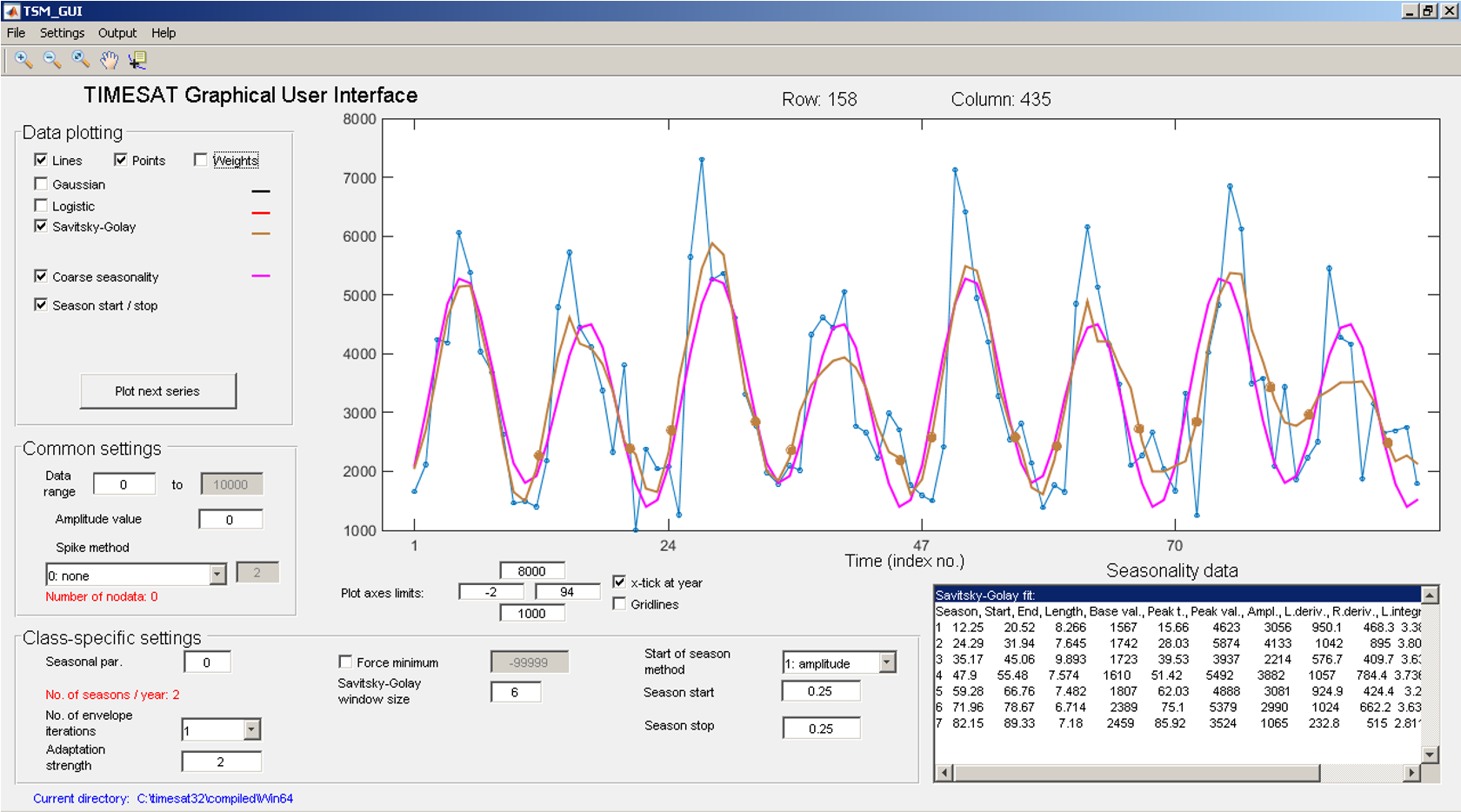Enable Gridlines on the plot
Viewport: 1461px width, 812px height.
(618, 603)
